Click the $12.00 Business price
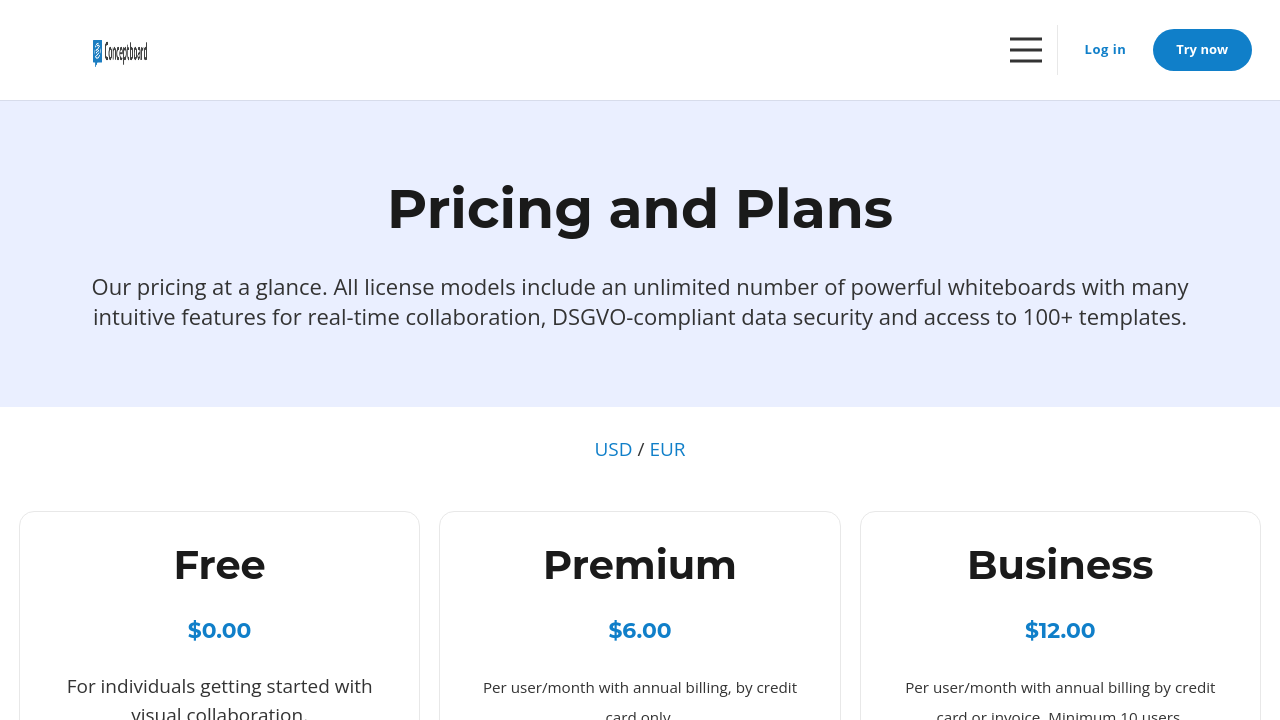1280x720 pixels. coord(1059,631)
